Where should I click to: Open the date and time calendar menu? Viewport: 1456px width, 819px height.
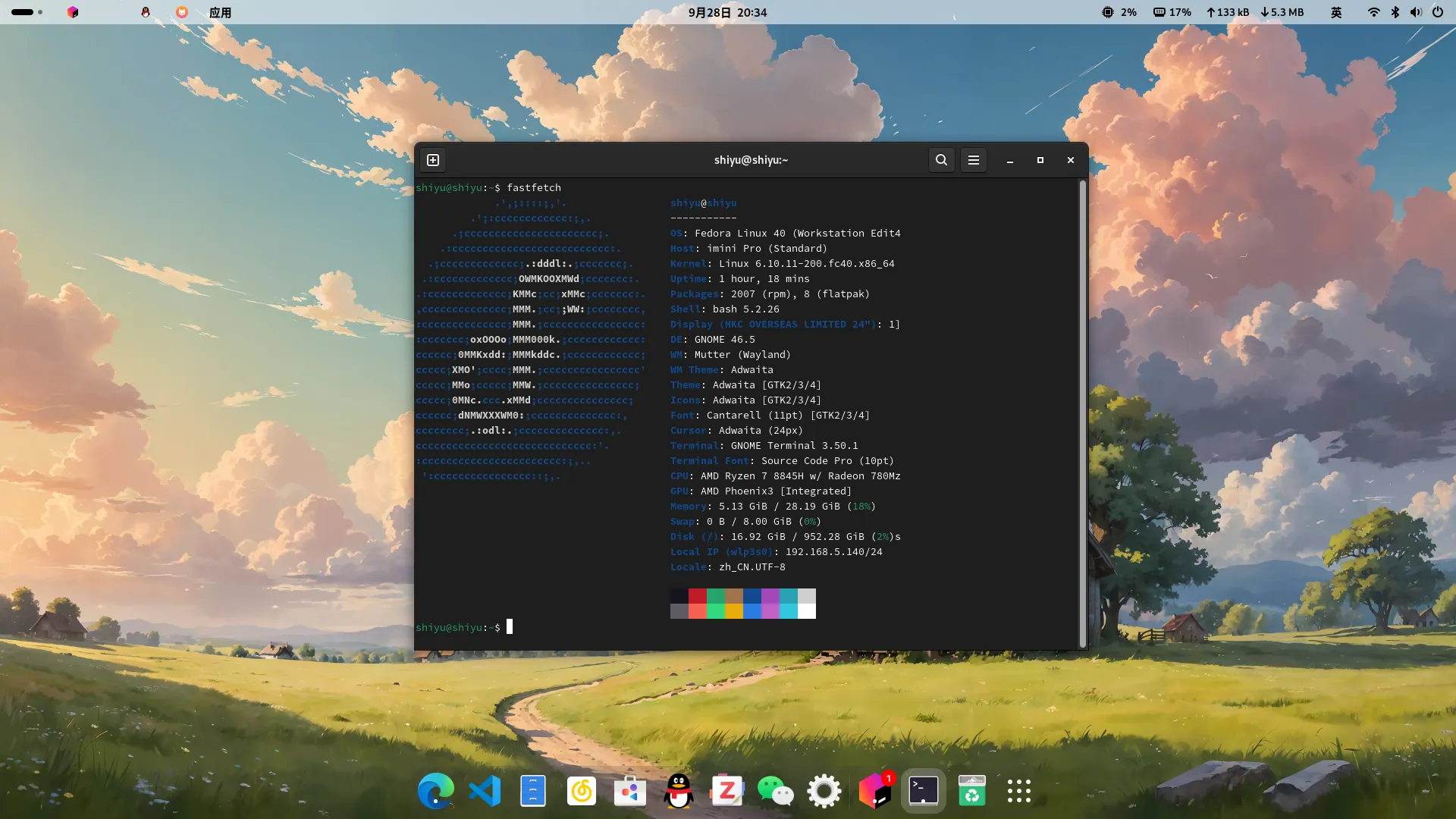tap(727, 12)
